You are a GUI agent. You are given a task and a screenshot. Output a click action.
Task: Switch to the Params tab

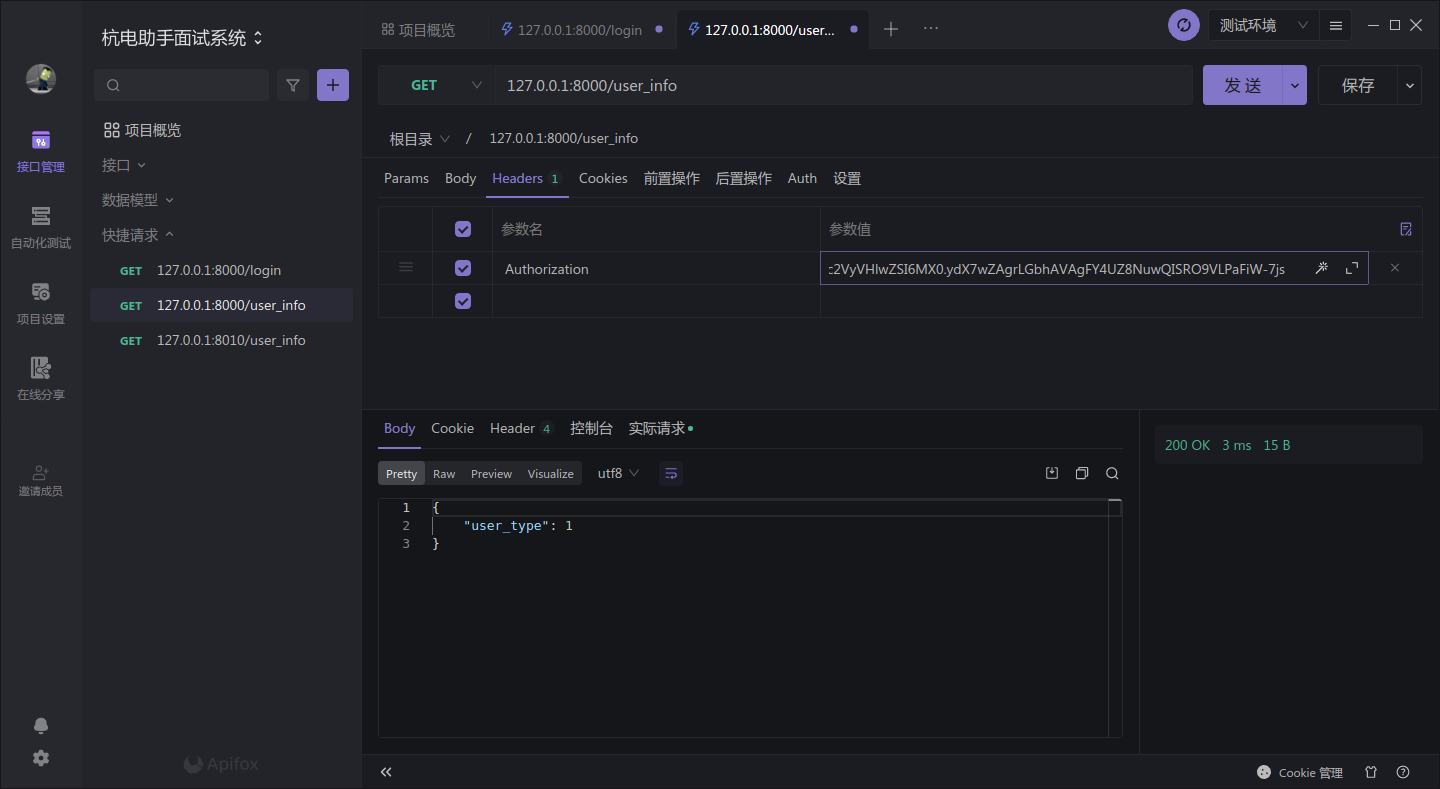(406, 178)
